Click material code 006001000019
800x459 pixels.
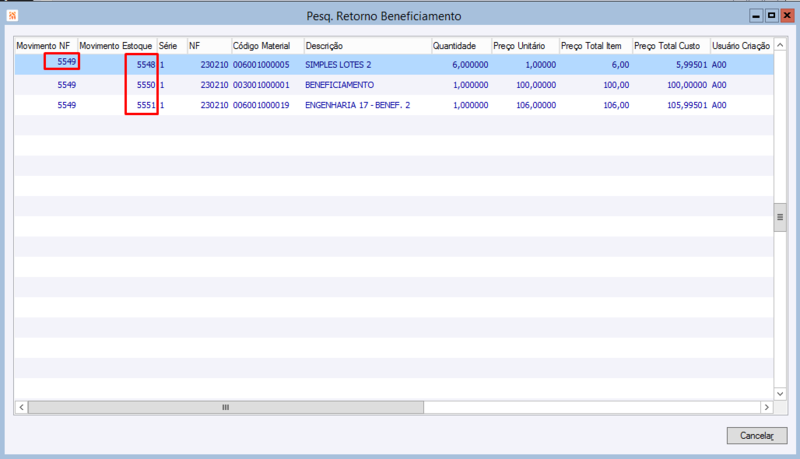[x=261, y=105]
